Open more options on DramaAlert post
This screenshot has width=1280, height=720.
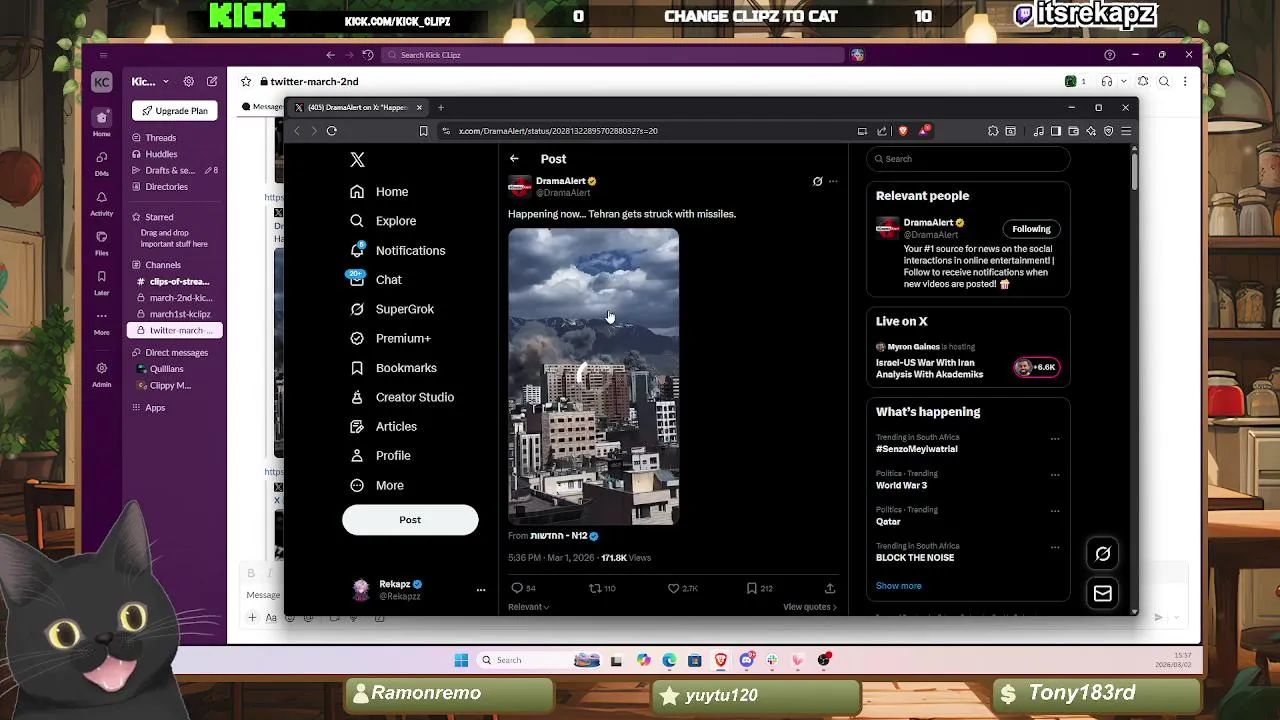pos(833,181)
